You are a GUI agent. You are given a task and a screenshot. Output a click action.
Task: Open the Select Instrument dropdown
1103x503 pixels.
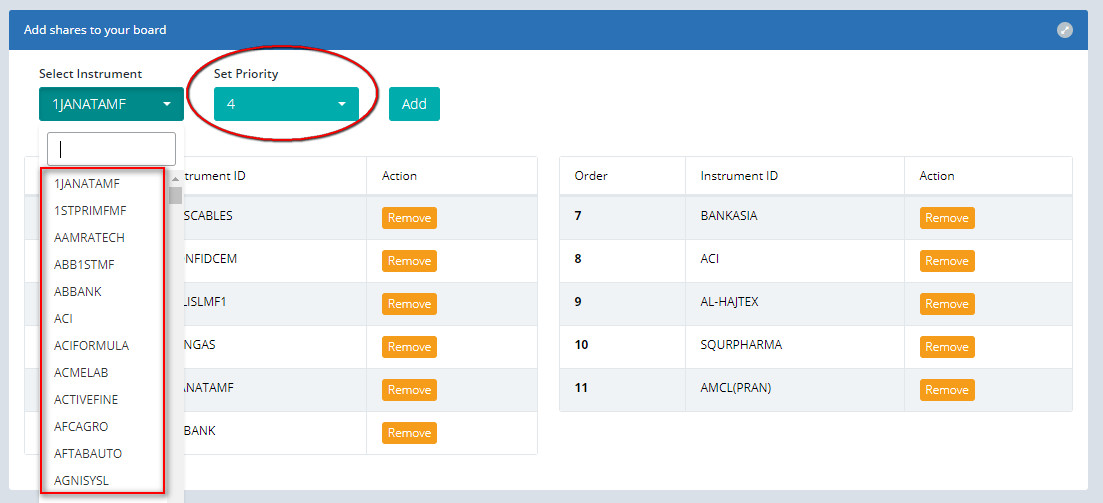pyautogui.click(x=111, y=104)
